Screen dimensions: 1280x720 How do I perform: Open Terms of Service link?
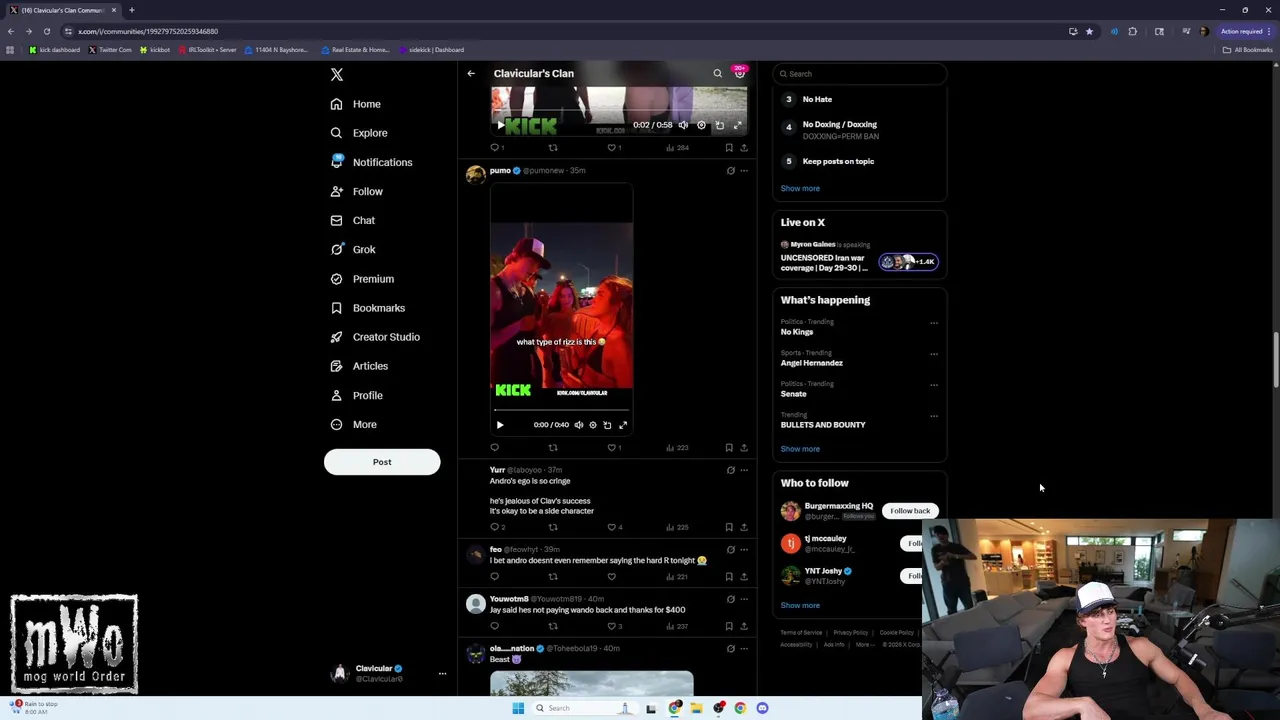[x=801, y=633]
